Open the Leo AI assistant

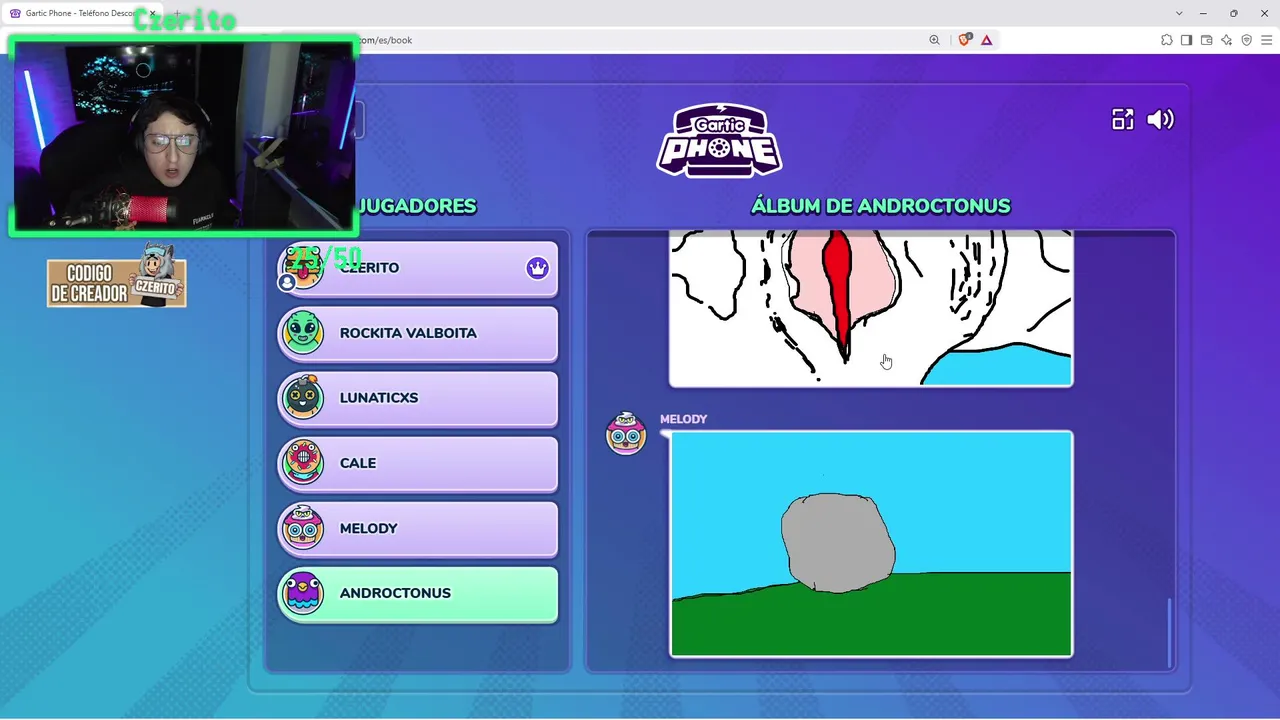1226,40
